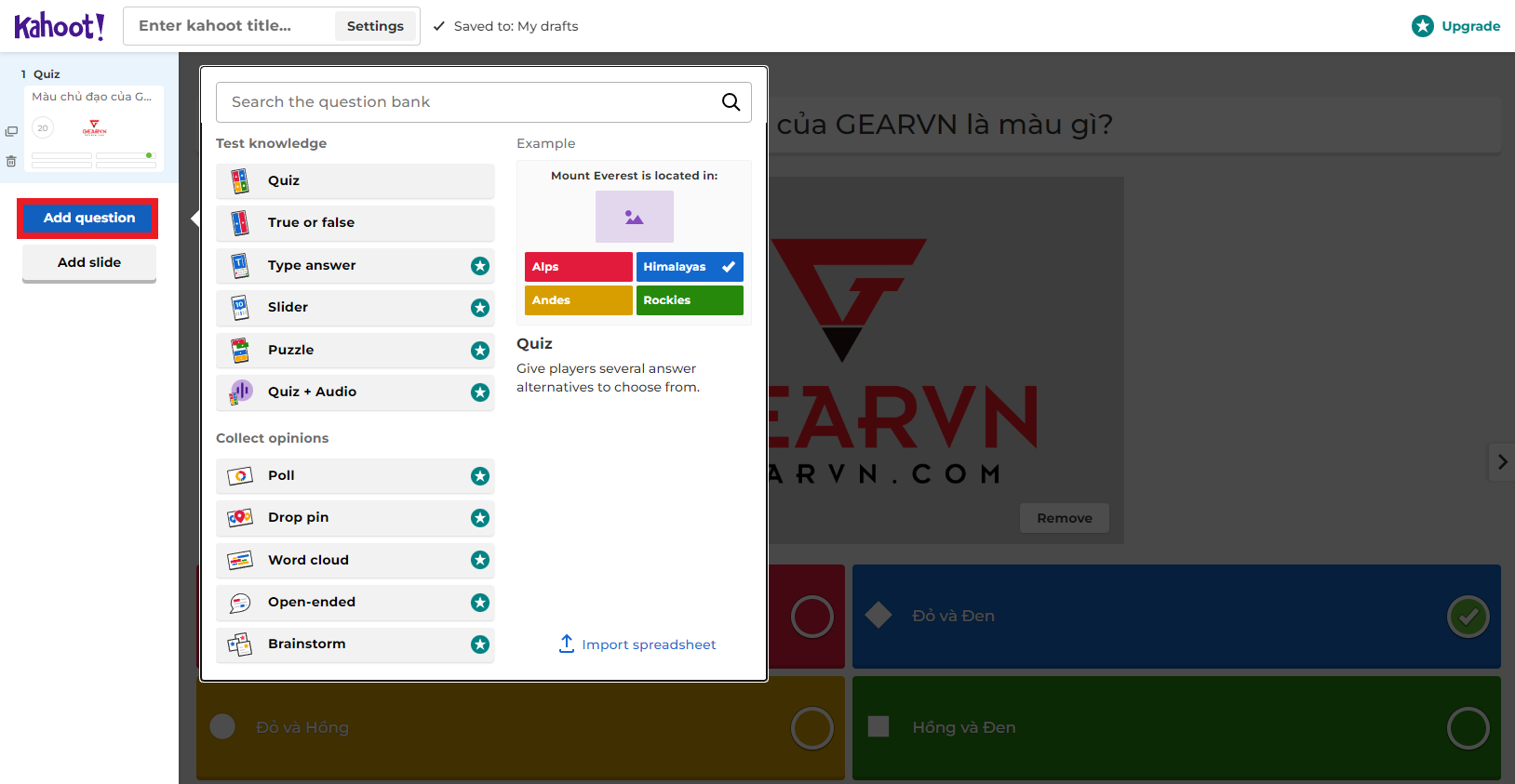Click the True or false icon
Screen dimensions: 1515x784
pos(240,222)
